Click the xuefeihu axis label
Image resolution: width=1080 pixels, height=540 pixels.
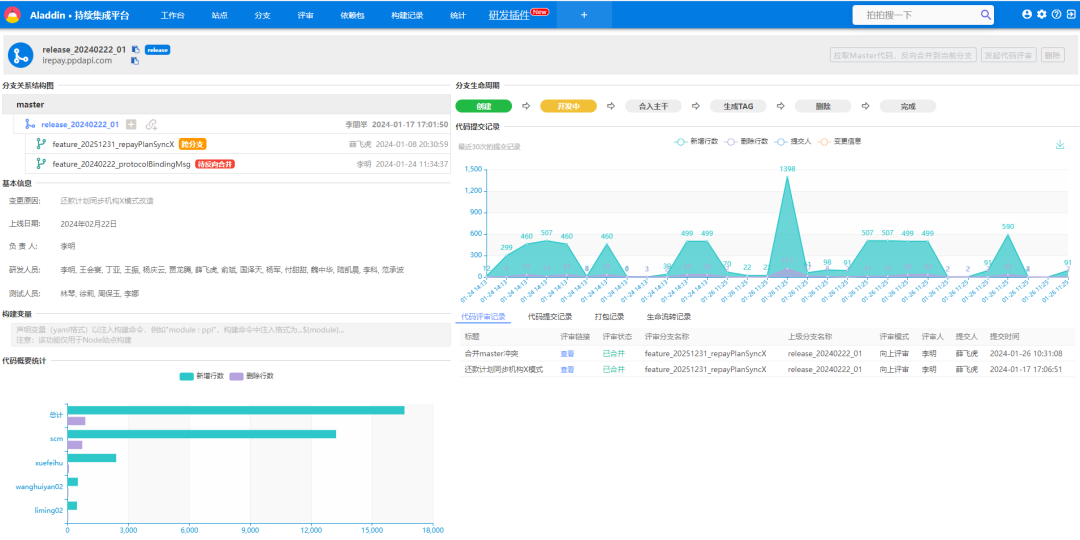tap(49, 464)
